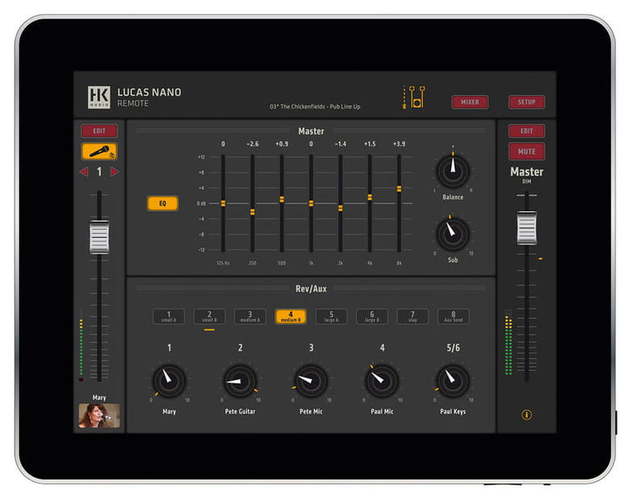Click the 'Master' title in right strip

tap(526, 172)
